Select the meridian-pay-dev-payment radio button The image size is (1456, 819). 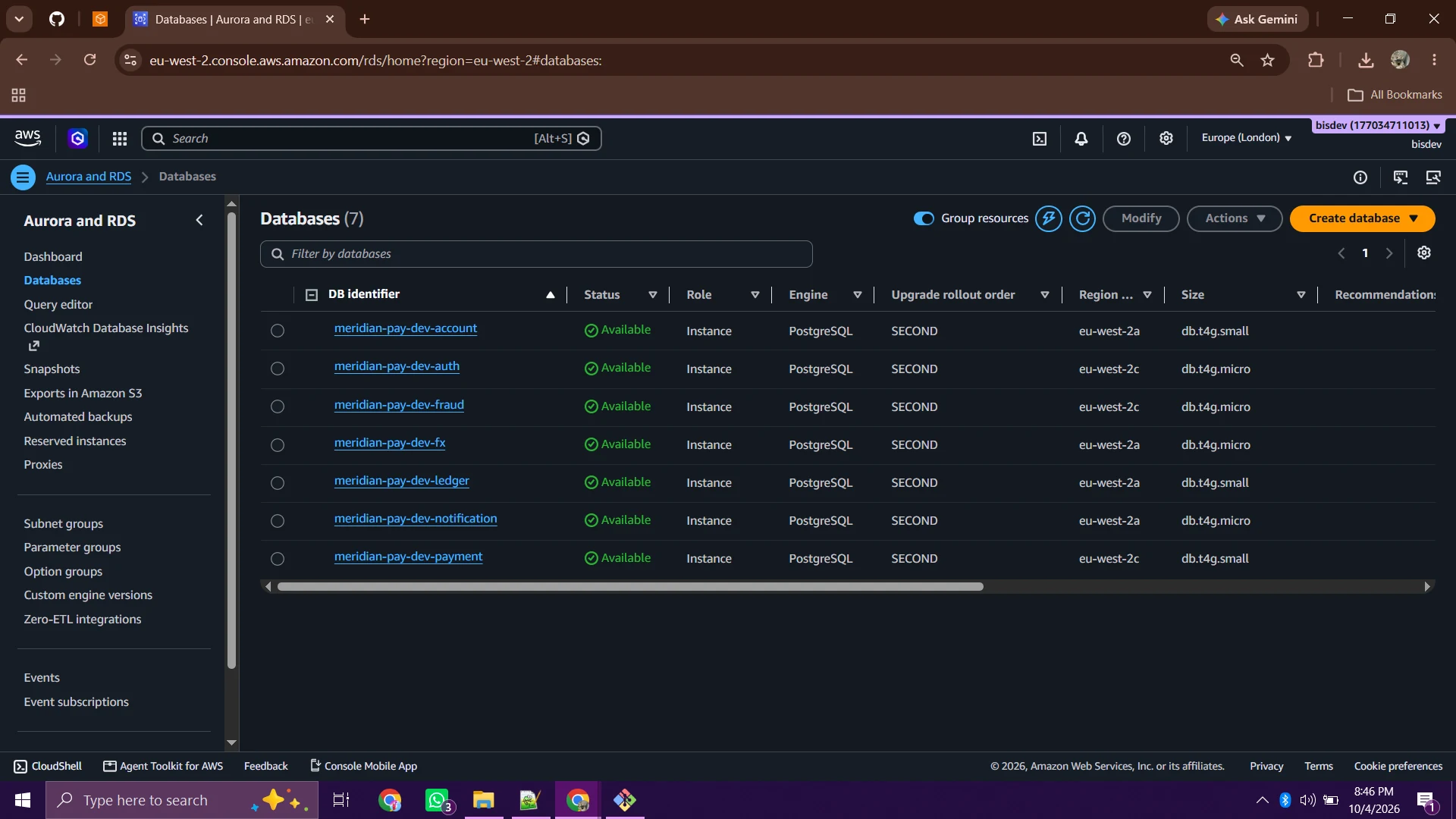[278, 559]
